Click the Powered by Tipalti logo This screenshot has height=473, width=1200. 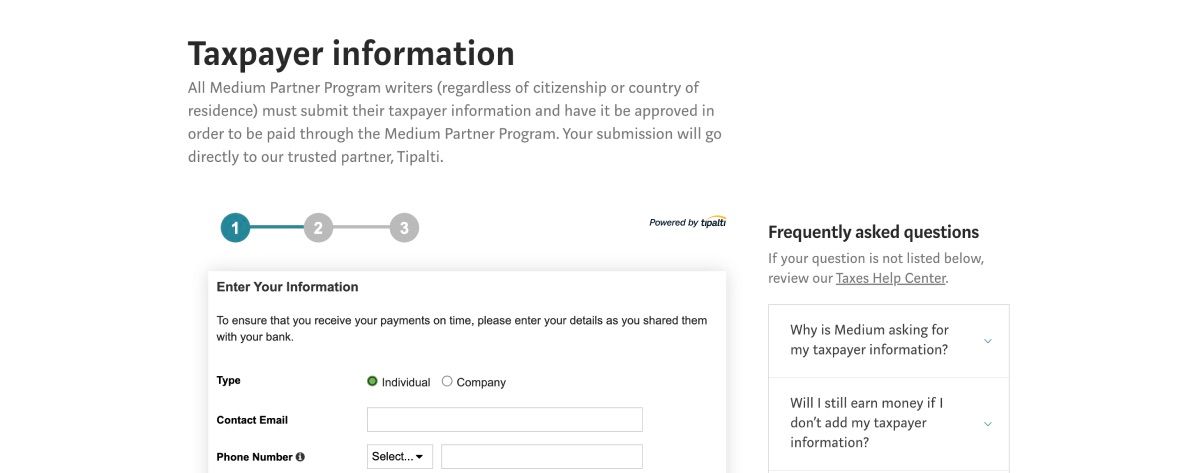point(687,222)
